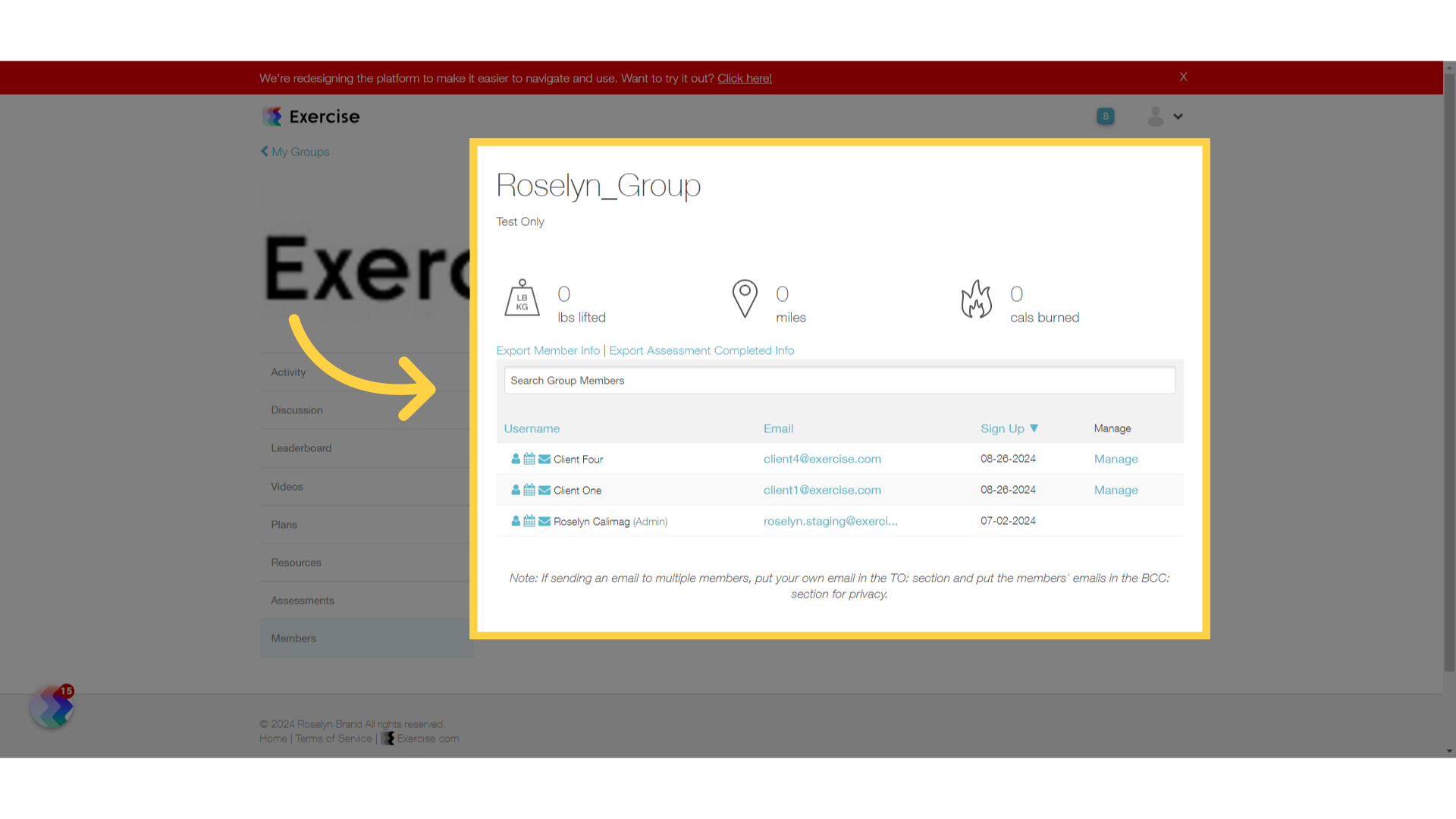1456x819 pixels.
Task: Navigate to the Members tab
Action: 293,637
